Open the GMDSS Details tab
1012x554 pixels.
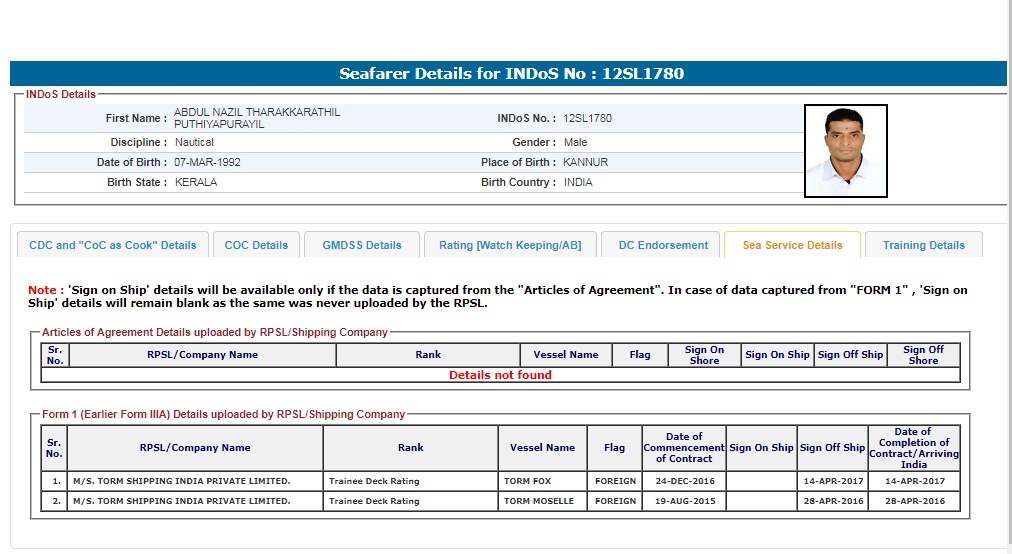[361, 245]
